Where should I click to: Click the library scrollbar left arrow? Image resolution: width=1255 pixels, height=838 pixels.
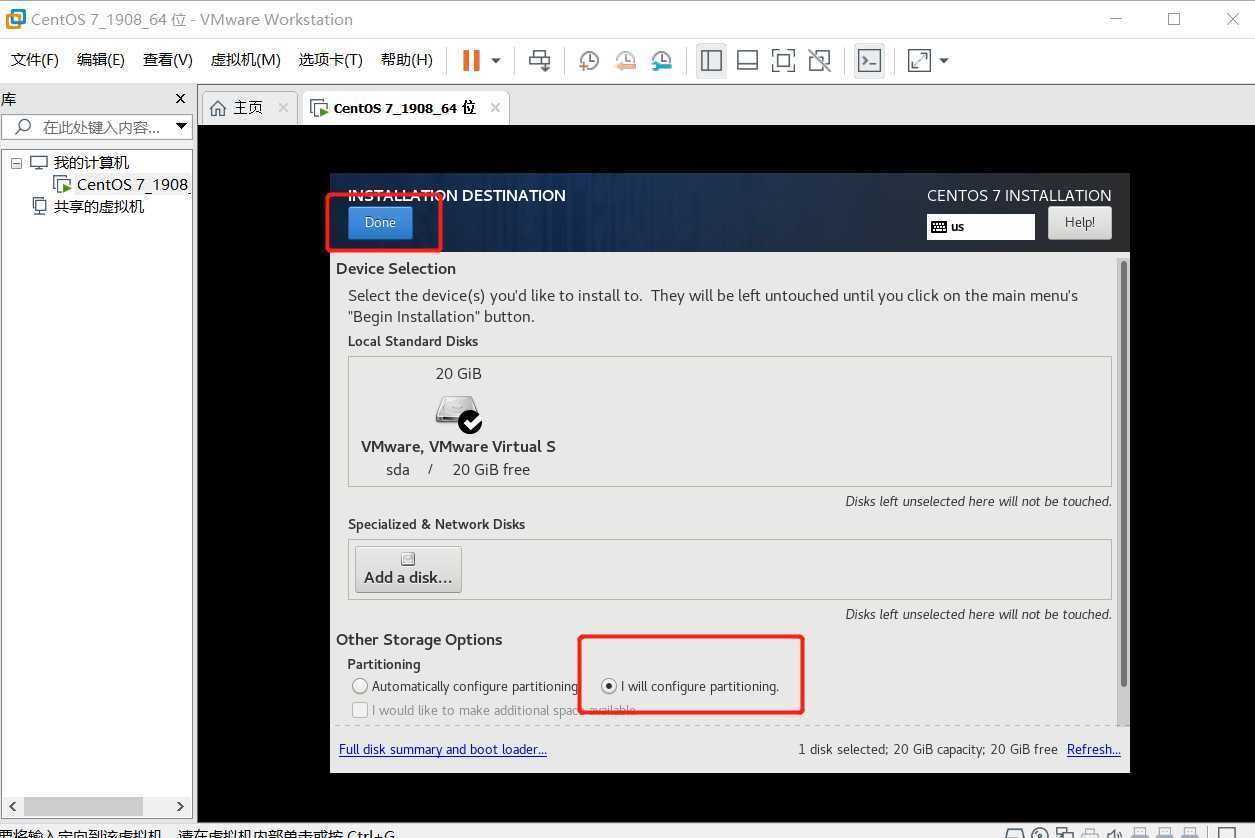(x=12, y=806)
